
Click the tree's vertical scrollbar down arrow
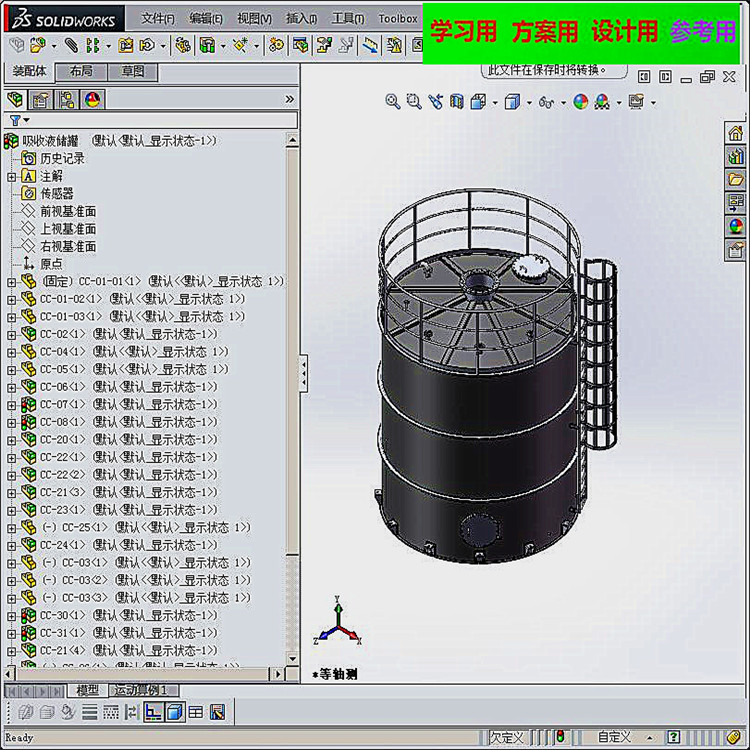pyautogui.click(x=292, y=659)
